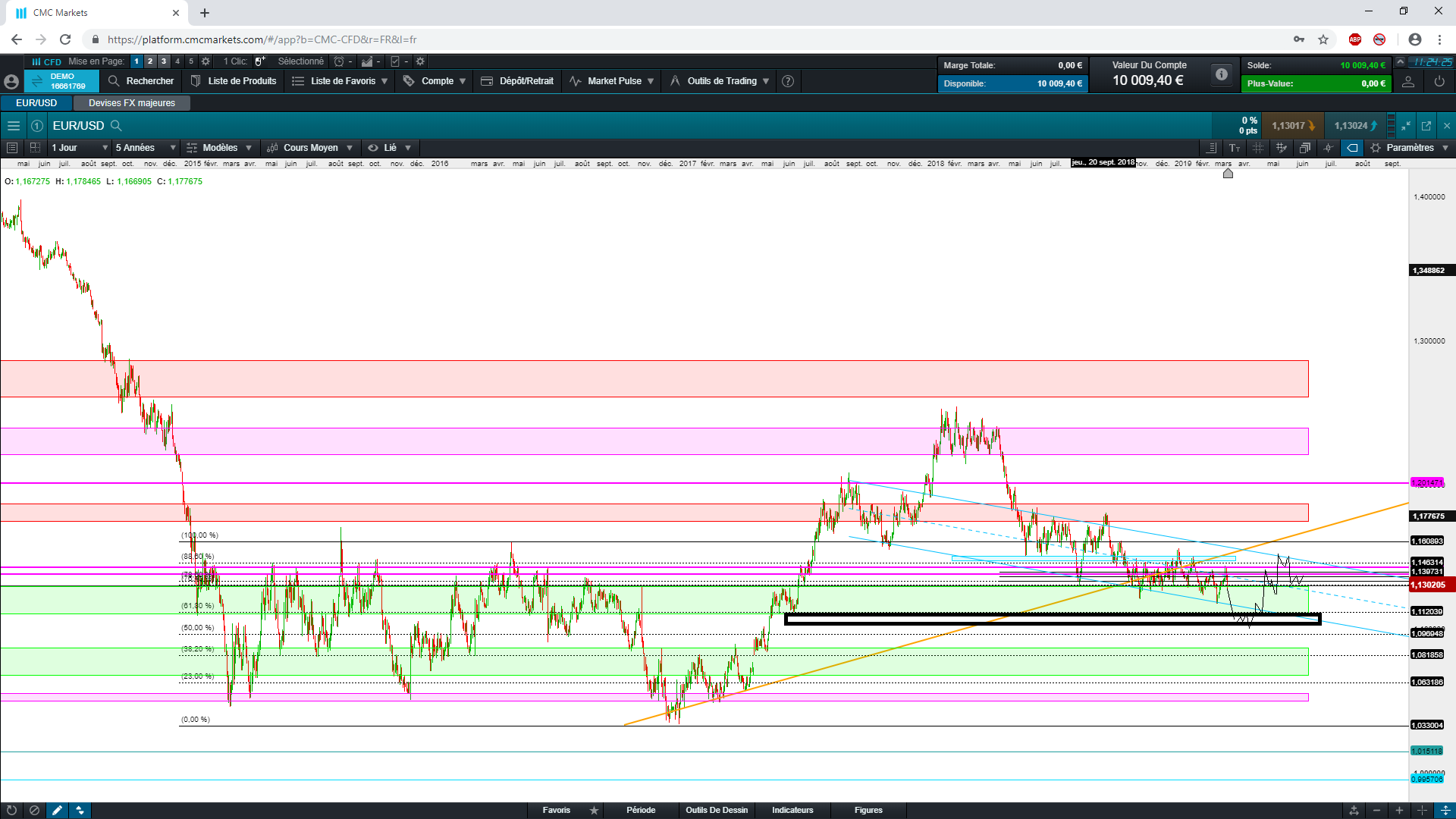Open the 5 Années range dropdown
The width and height of the screenshot is (1456, 819).
click(146, 148)
